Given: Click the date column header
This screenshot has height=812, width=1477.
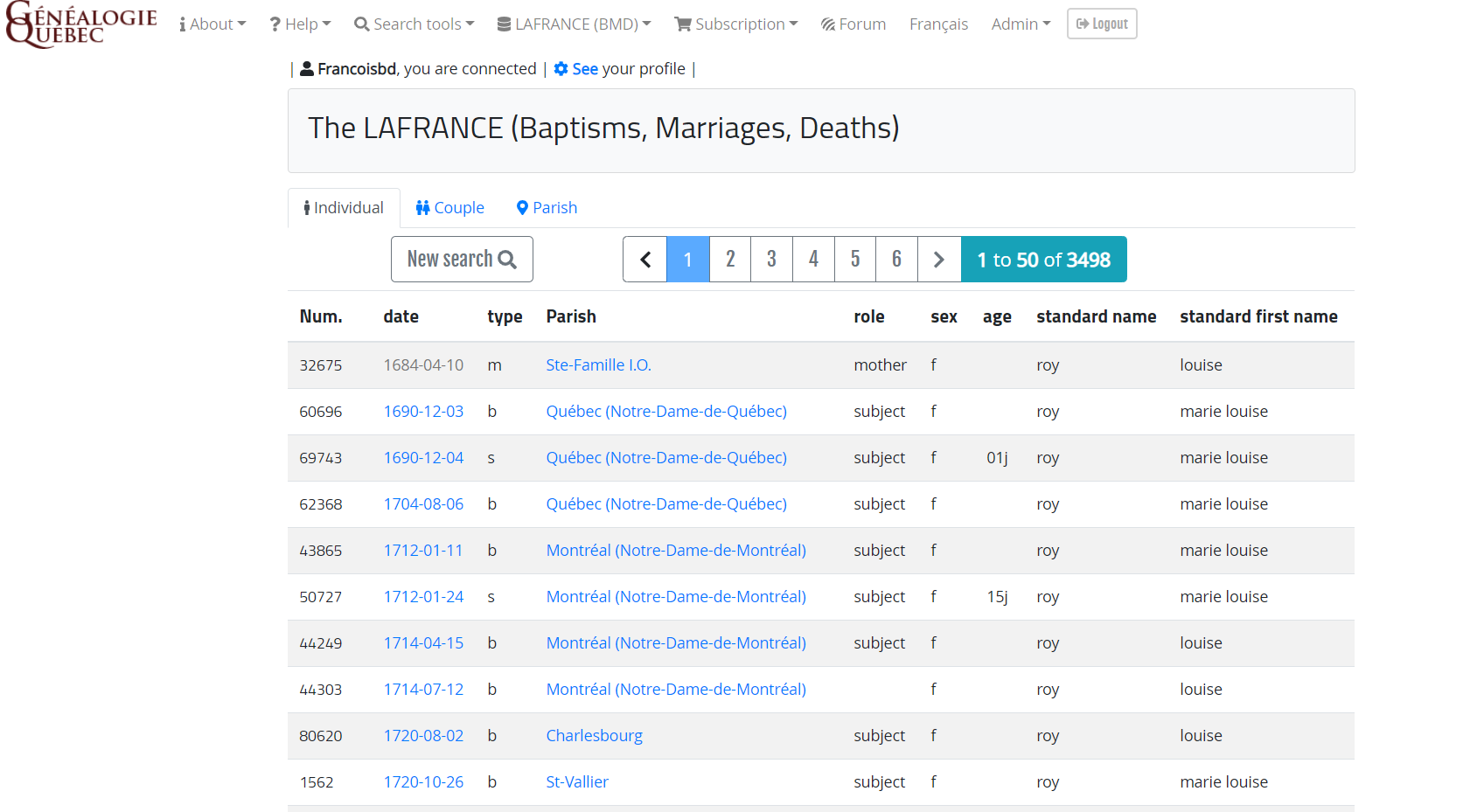Looking at the screenshot, I should tap(401, 316).
